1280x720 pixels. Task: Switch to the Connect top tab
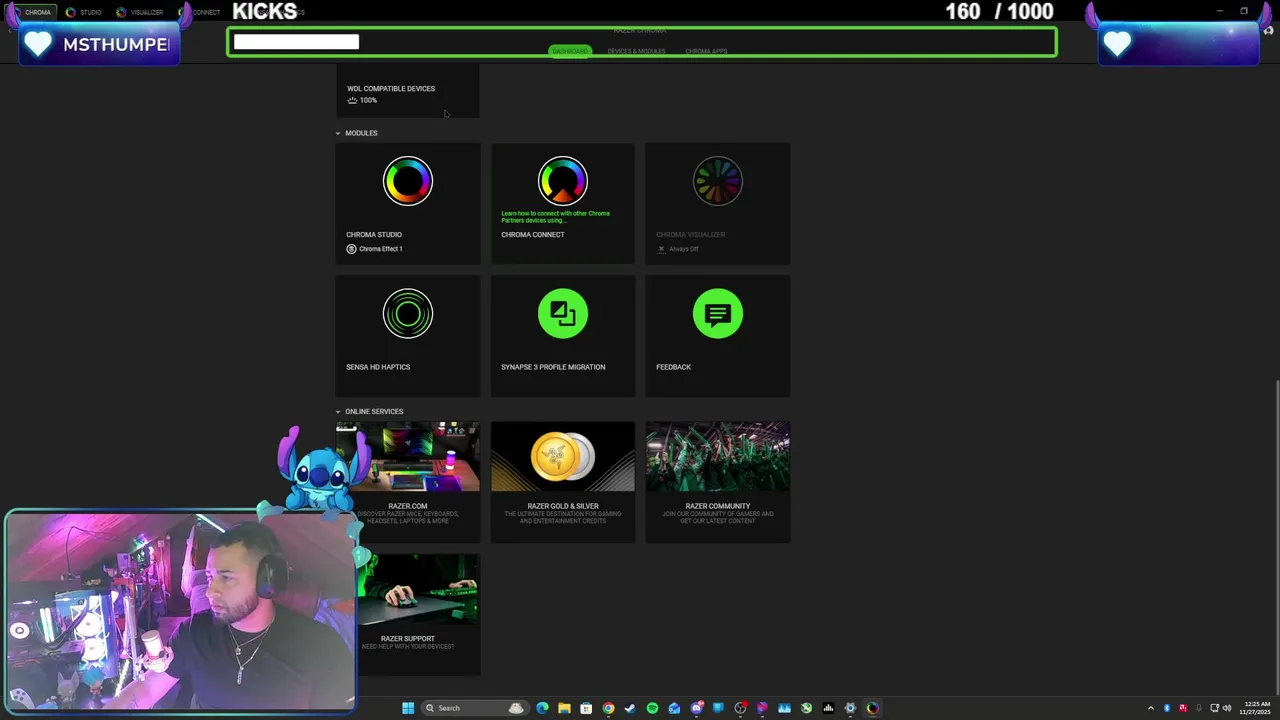201,12
